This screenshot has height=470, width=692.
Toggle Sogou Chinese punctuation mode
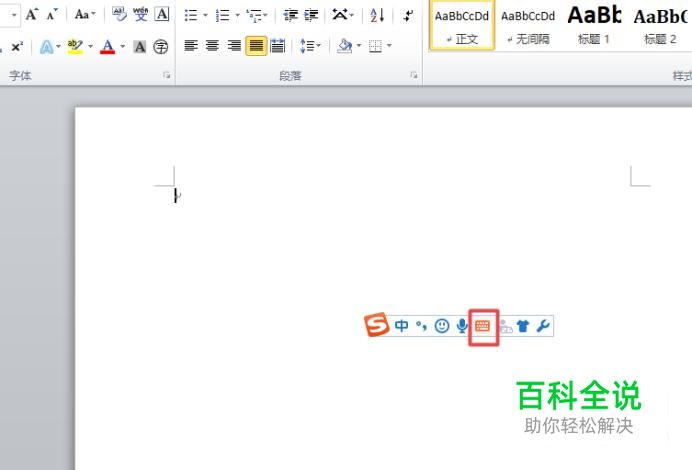421,326
